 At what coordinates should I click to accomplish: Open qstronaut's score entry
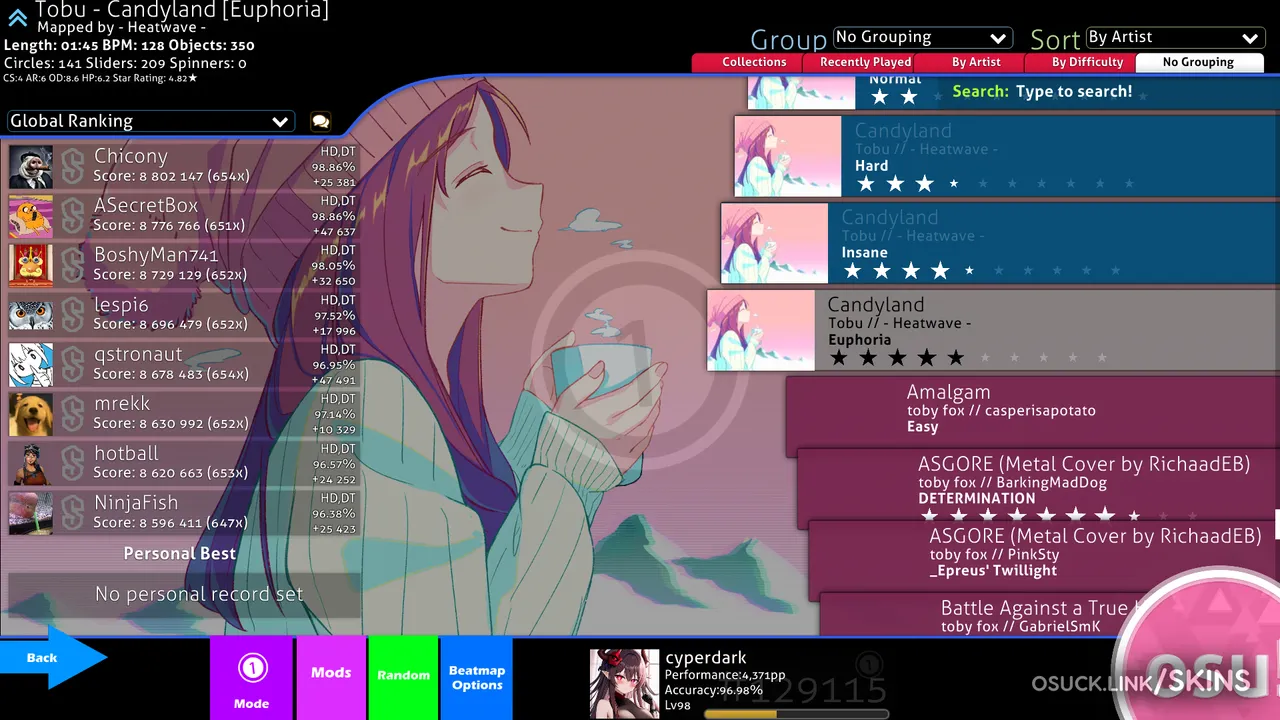pyautogui.click(x=184, y=365)
